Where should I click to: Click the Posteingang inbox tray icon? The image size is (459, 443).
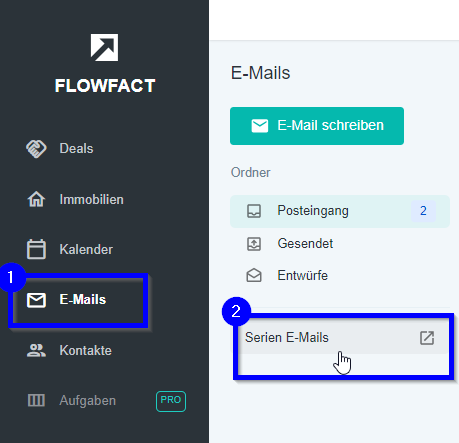(254, 211)
